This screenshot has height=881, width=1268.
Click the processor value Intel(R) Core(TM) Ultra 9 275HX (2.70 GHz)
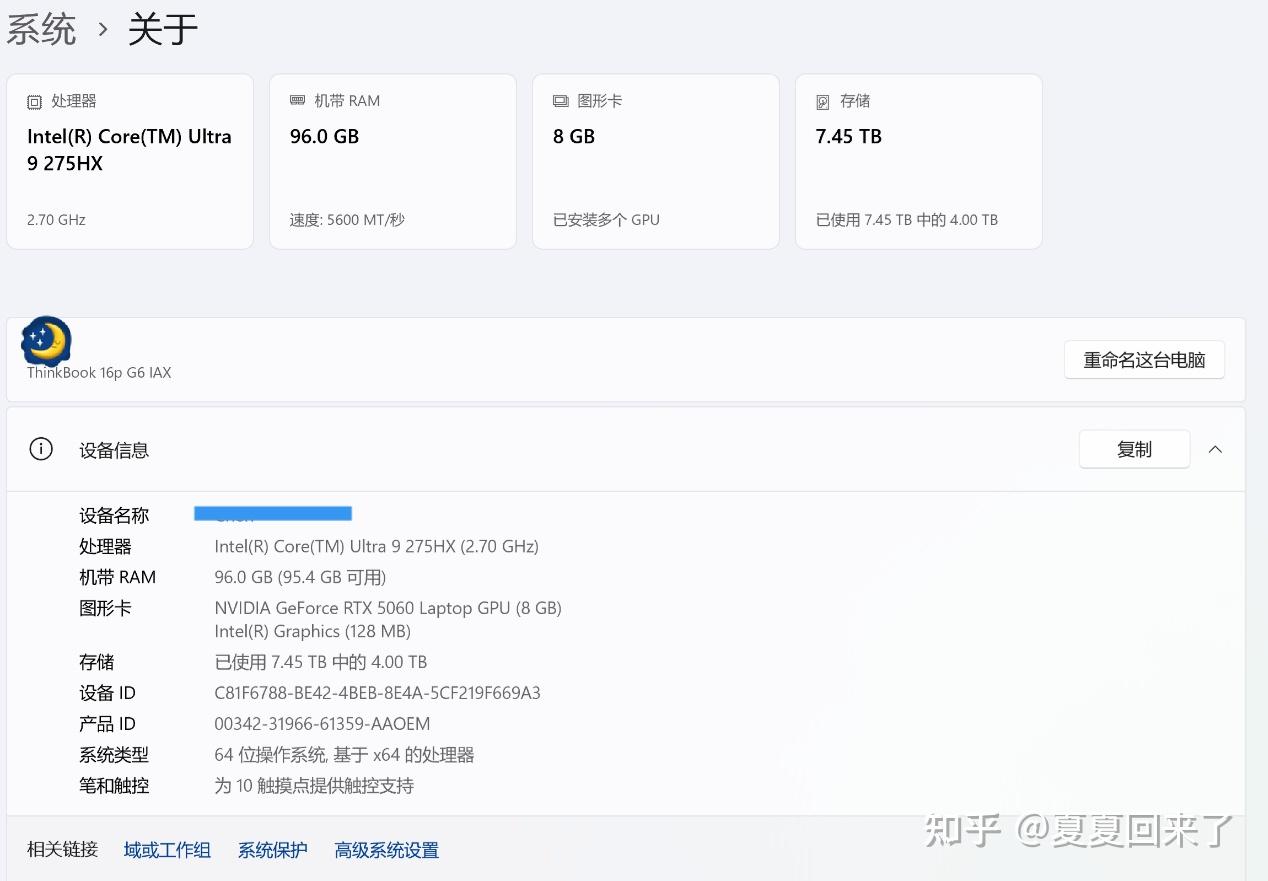click(x=377, y=547)
